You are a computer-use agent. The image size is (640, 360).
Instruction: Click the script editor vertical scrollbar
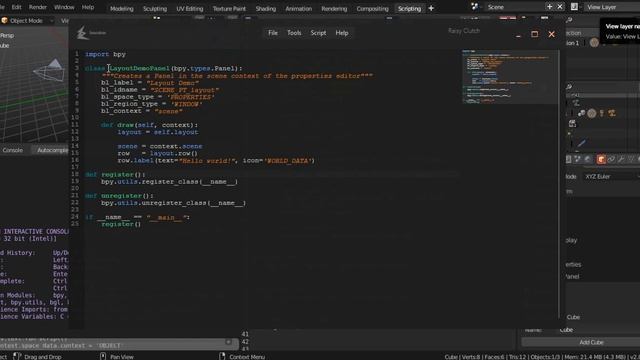point(558,184)
